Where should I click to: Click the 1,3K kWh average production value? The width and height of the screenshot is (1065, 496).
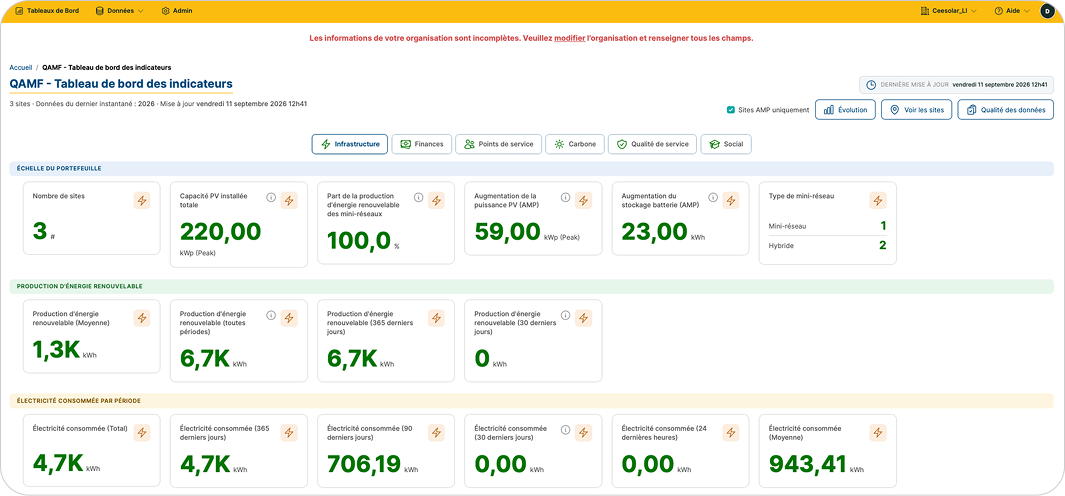click(x=56, y=350)
